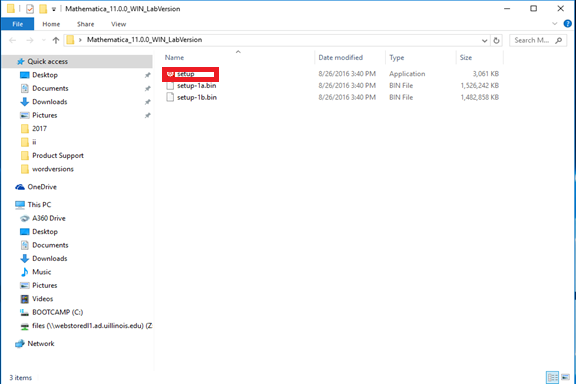The width and height of the screenshot is (576, 384).
Task: Switch to the View ribbon tab
Action: 118,24
